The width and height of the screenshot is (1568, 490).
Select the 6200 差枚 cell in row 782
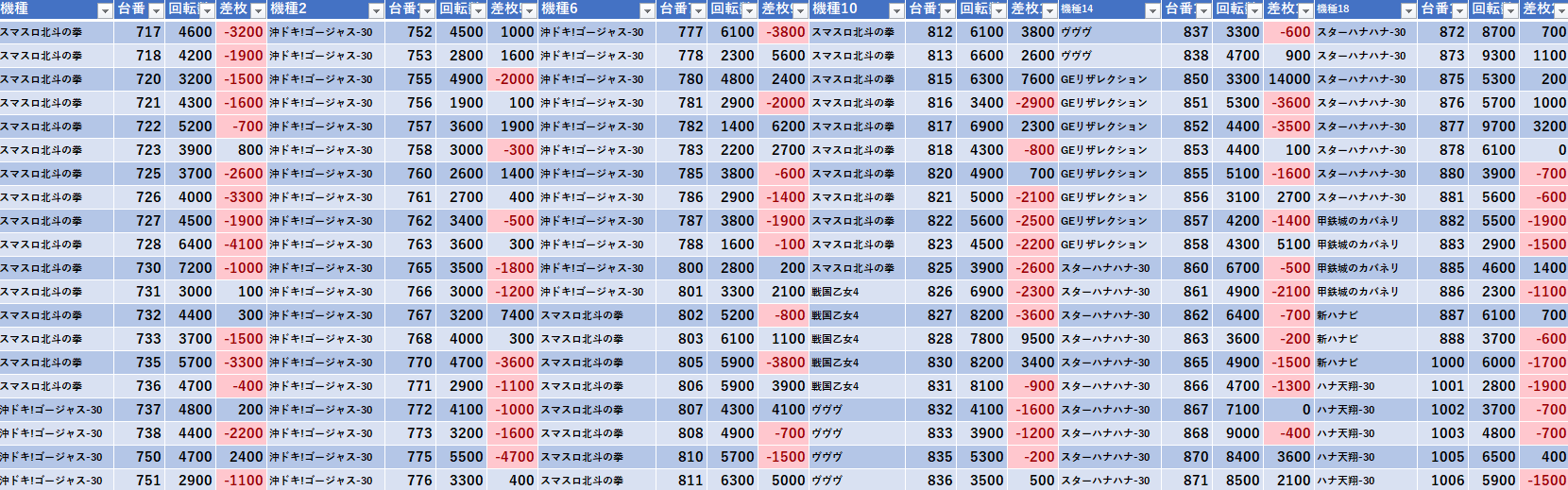783,127
